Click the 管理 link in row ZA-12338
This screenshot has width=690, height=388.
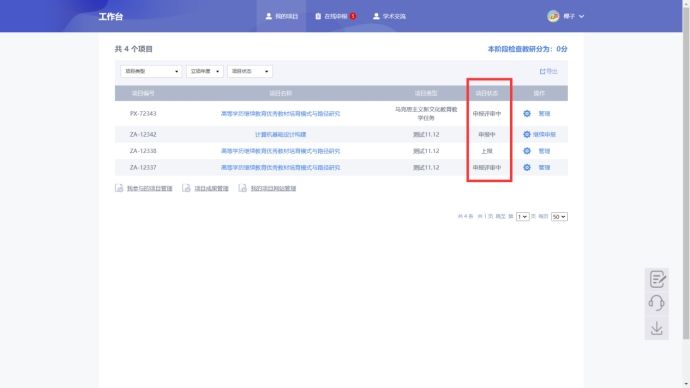coord(544,151)
